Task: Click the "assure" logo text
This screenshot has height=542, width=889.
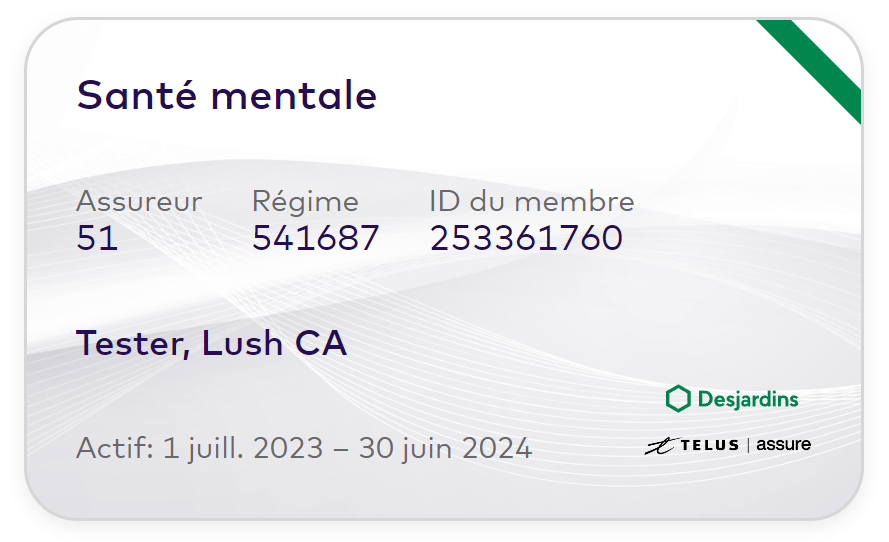Action: [x=783, y=444]
